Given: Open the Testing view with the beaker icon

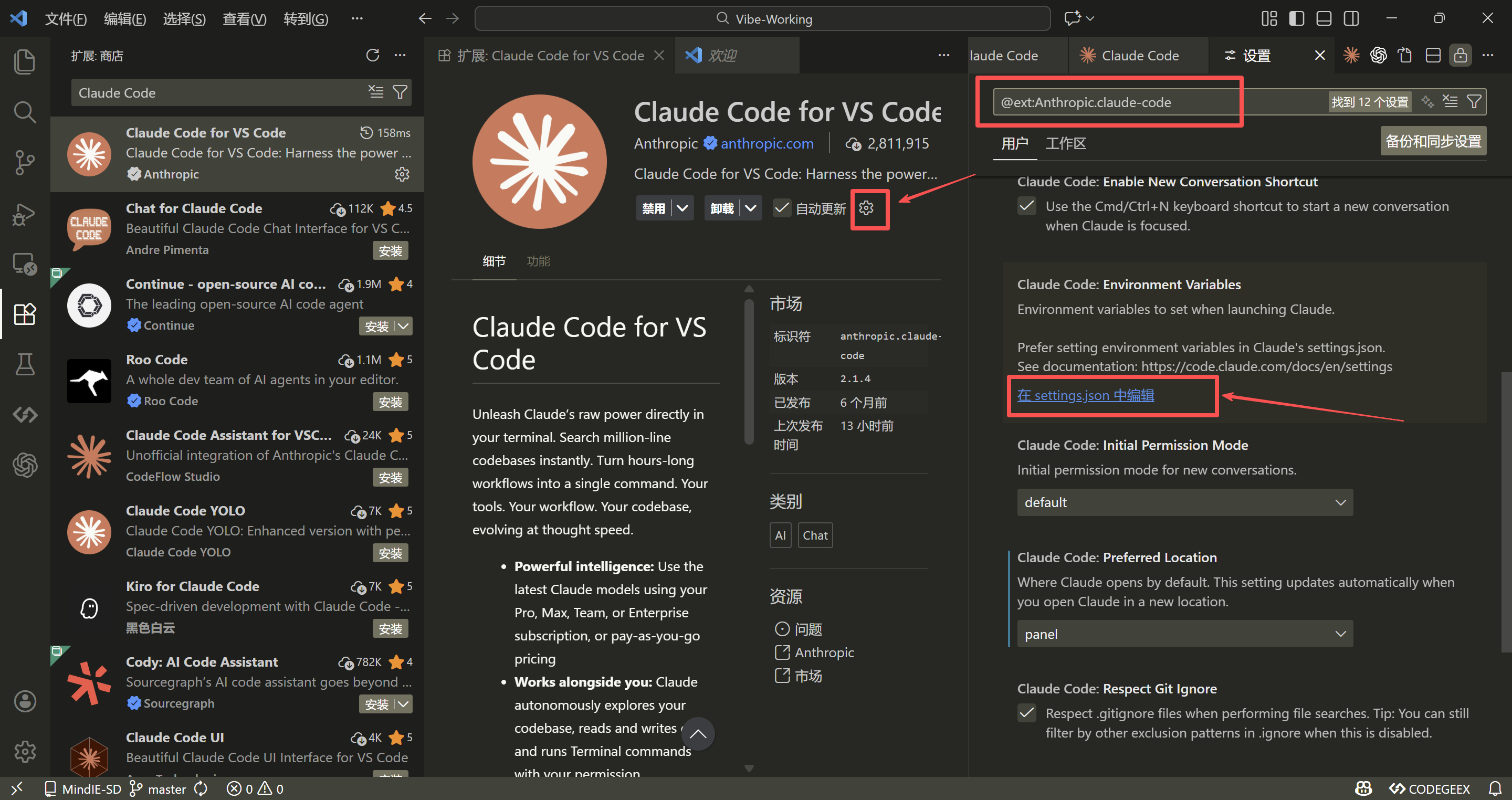Looking at the screenshot, I should tap(25, 364).
